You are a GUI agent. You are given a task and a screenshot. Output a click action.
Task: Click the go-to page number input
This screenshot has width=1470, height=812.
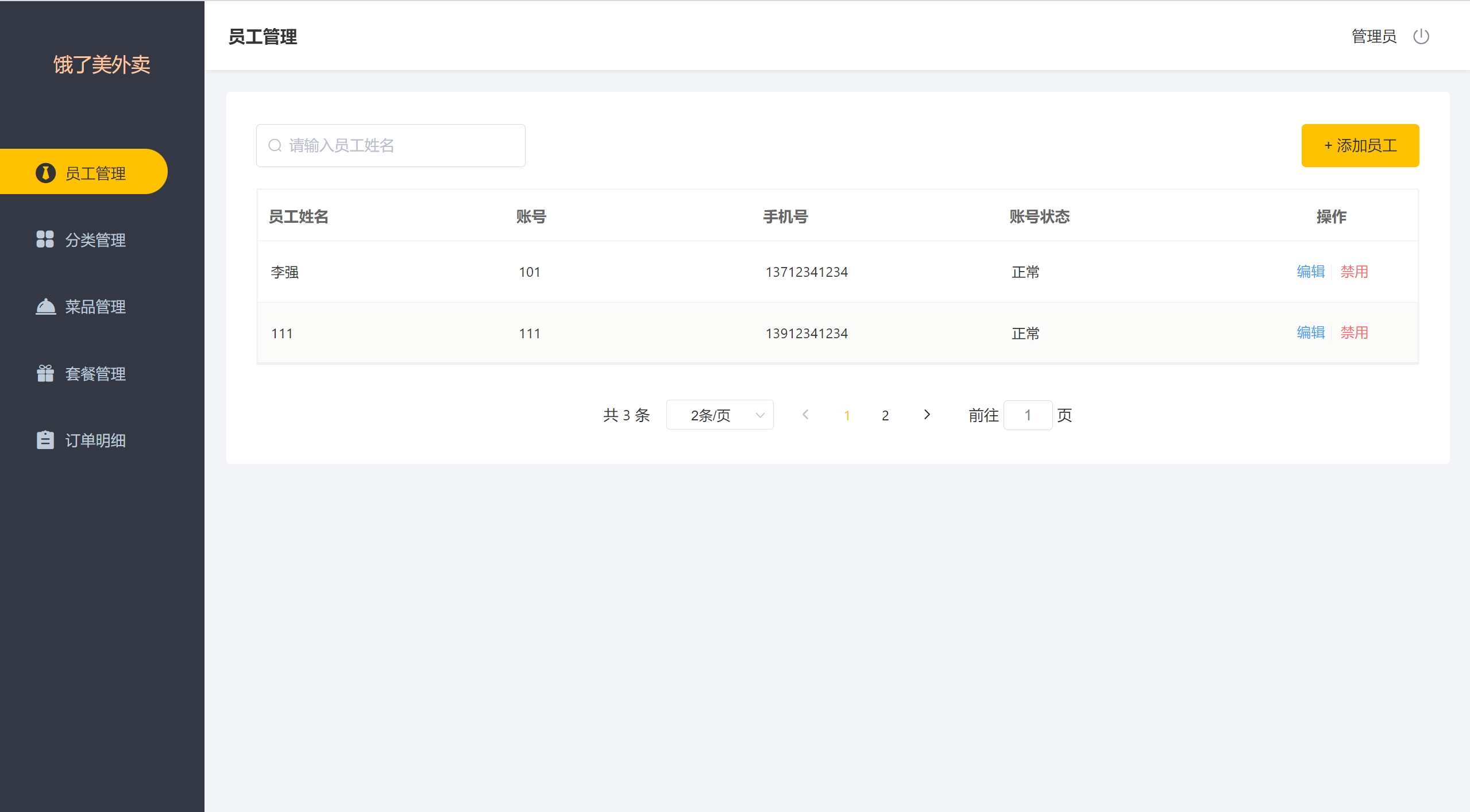point(1027,415)
